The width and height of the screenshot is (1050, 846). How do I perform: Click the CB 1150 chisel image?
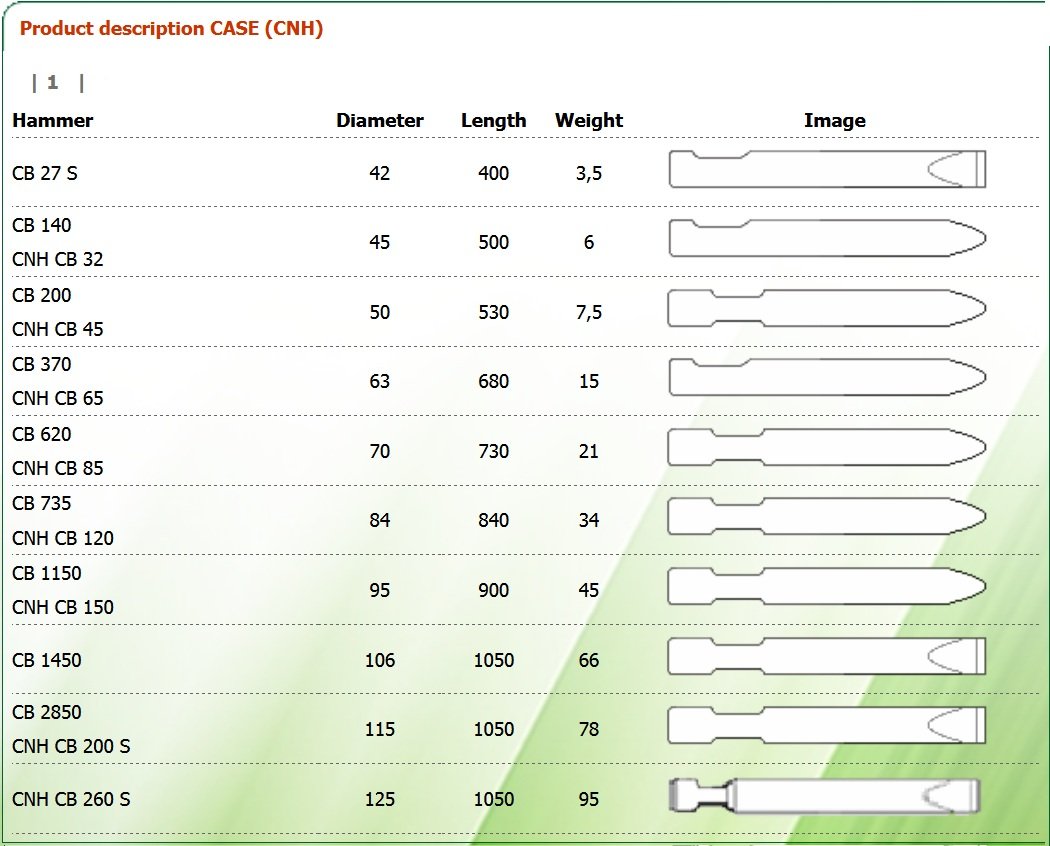tap(828, 586)
